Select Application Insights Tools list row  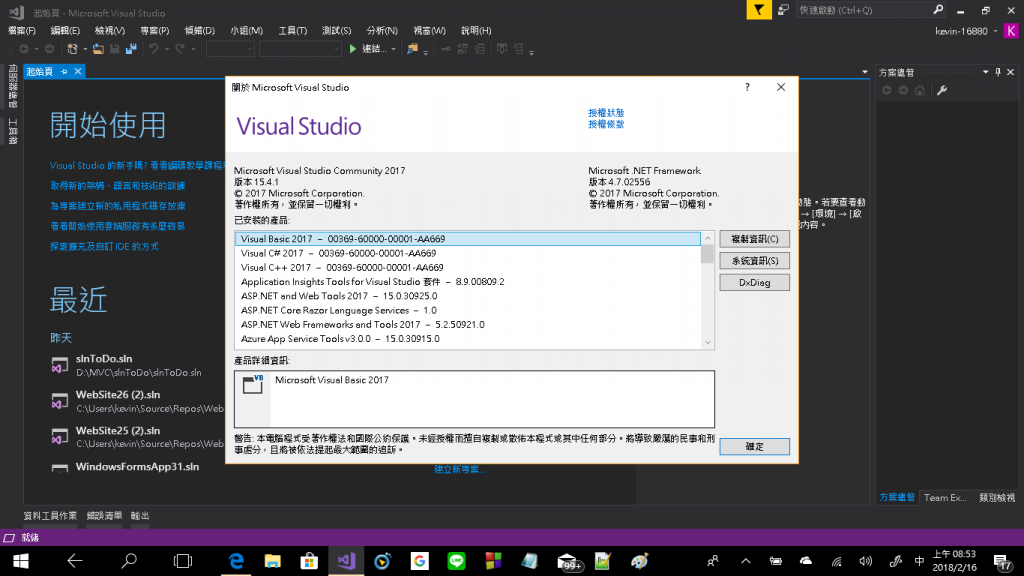[468, 282]
